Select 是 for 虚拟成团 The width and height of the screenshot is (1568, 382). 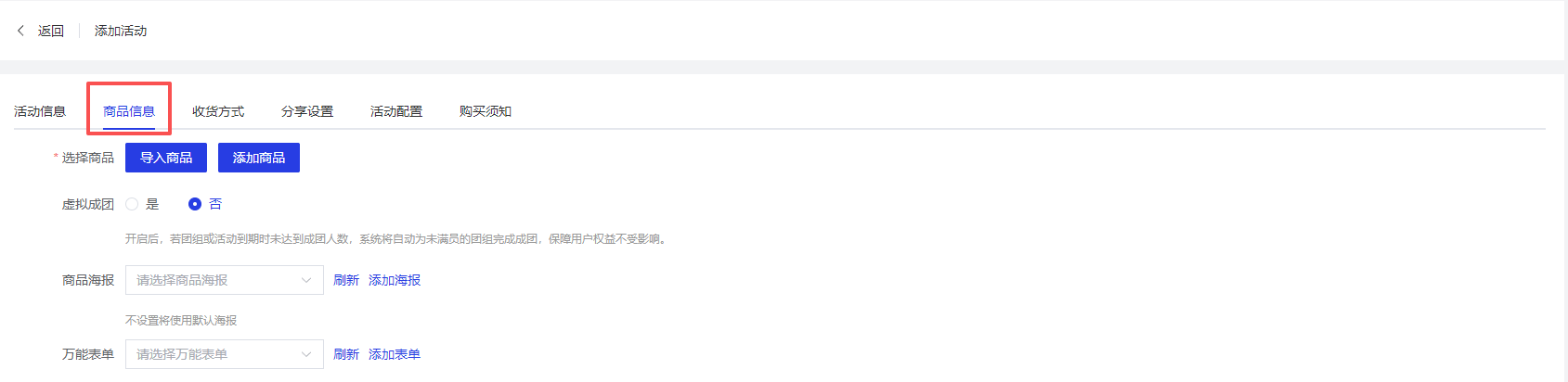[132, 204]
